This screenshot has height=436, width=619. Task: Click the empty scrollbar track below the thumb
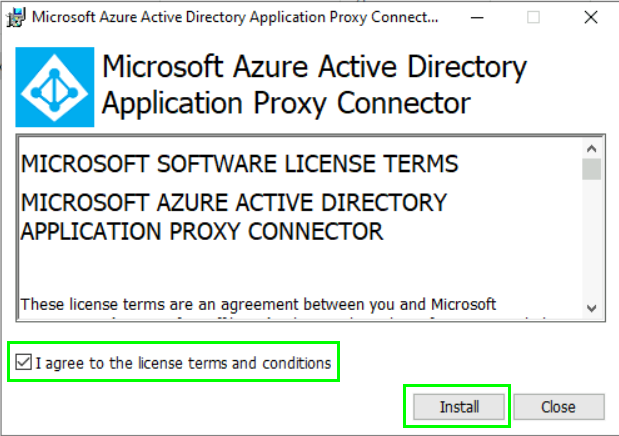pyautogui.click(x=592, y=240)
